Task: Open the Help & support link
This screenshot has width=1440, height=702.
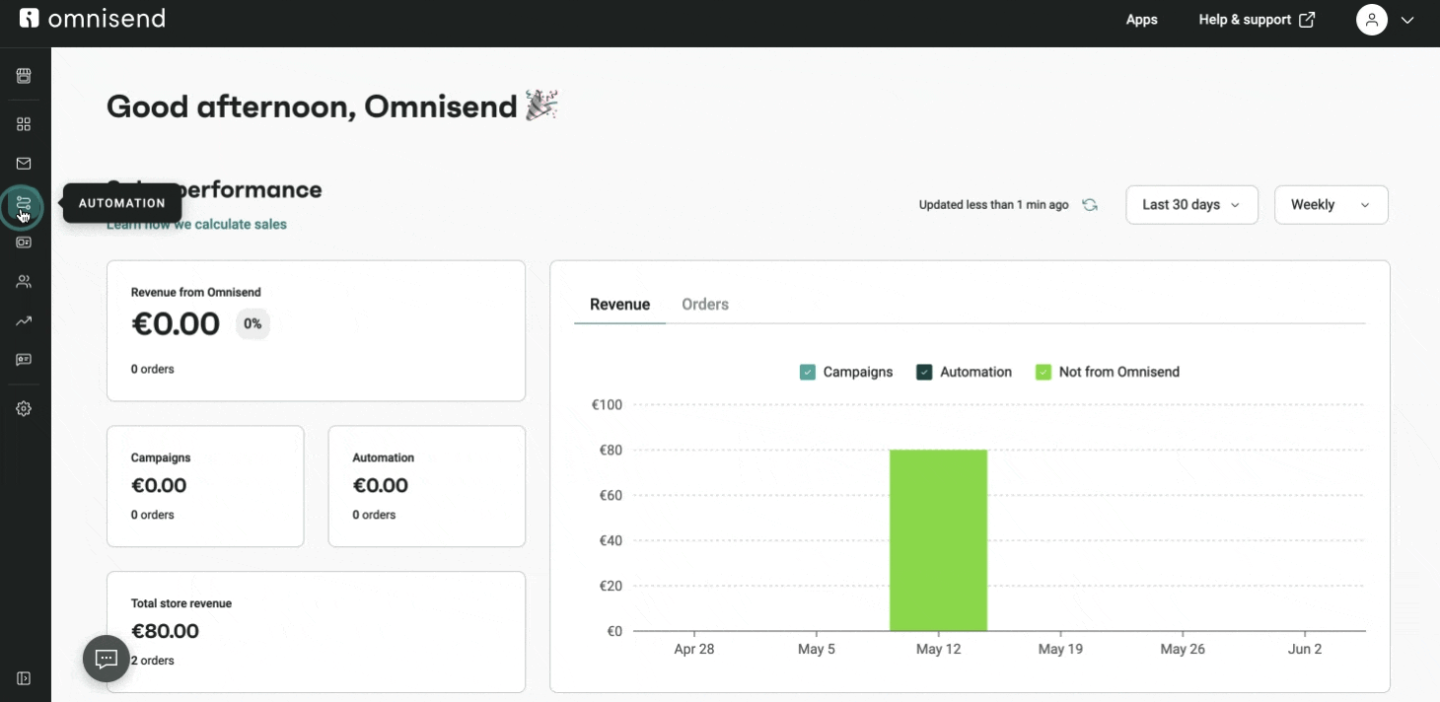Action: point(1256,20)
